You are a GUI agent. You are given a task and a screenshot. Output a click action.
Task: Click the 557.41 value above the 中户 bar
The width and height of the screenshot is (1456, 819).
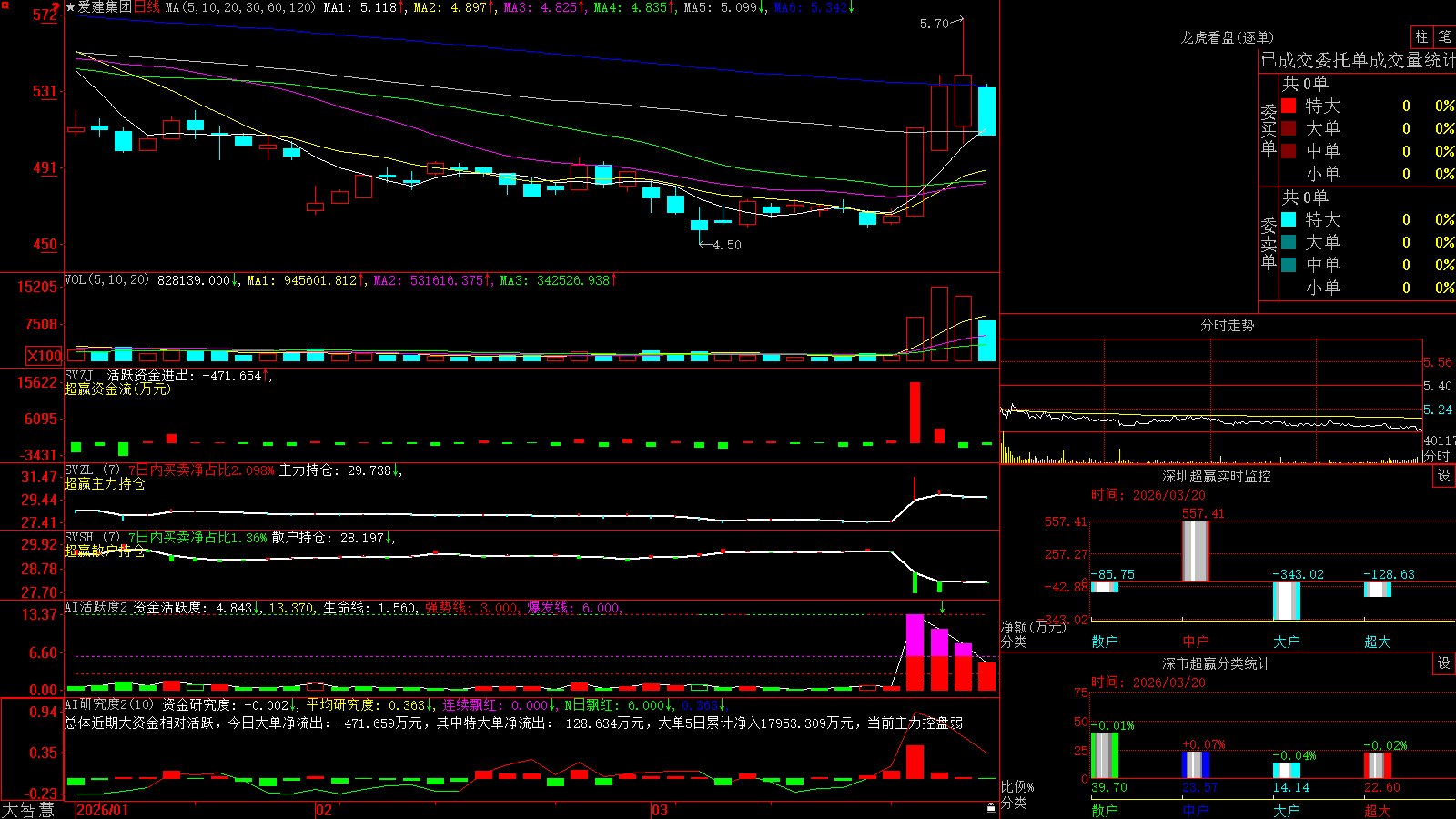[1203, 514]
